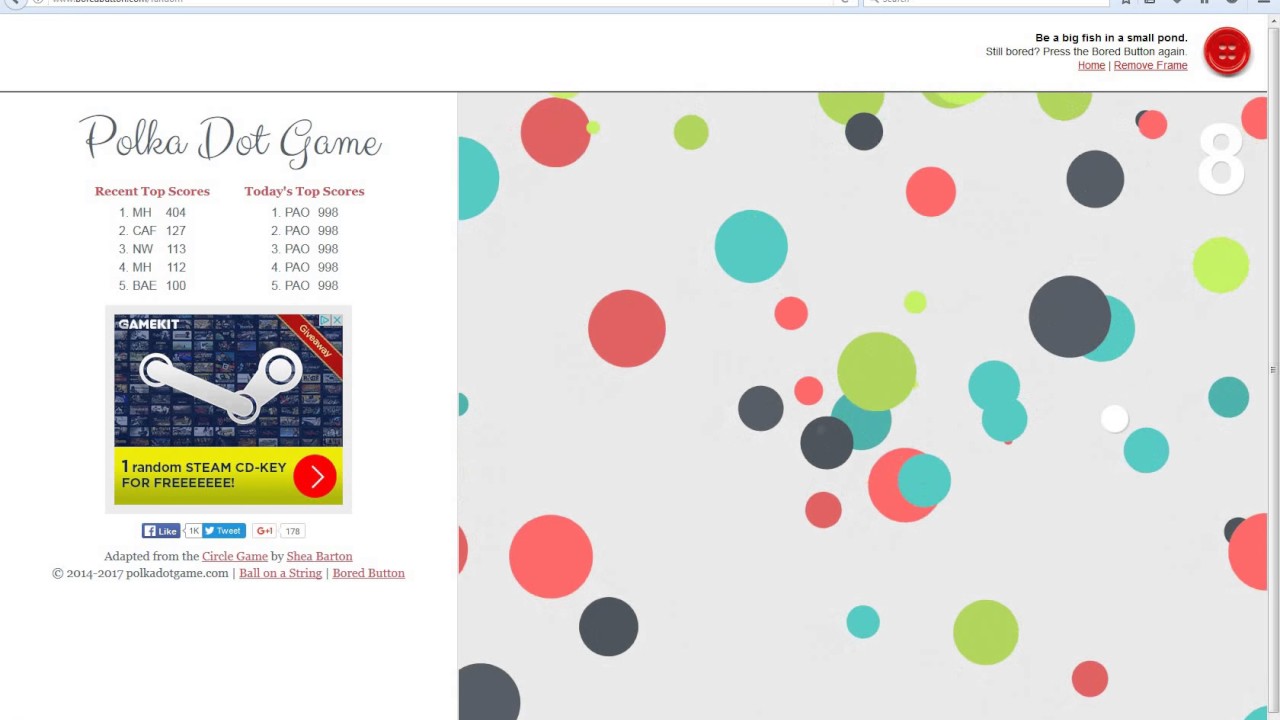Click the Google +1 button

[264, 531]
